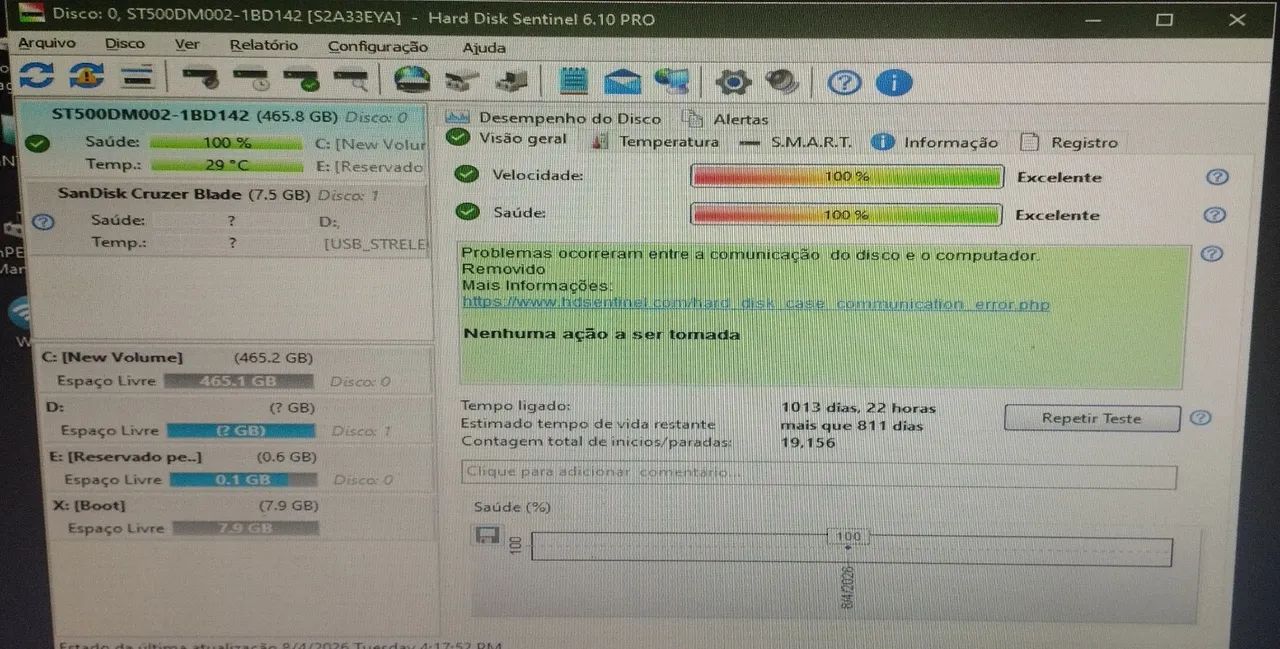
Task: Click the Repetir Teste button
Action: pos(1091,418)
